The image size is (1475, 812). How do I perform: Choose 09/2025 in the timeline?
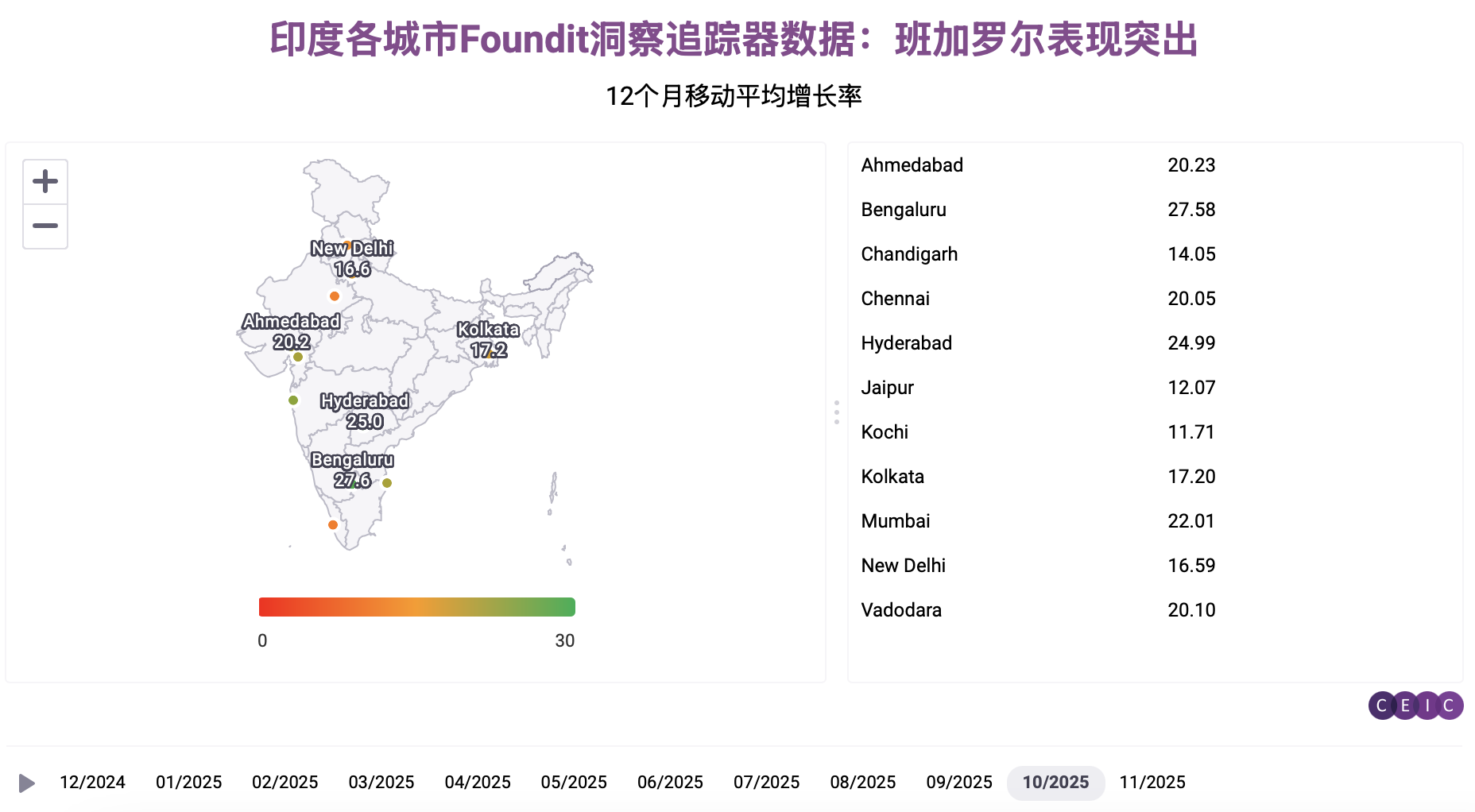[958, 783]
